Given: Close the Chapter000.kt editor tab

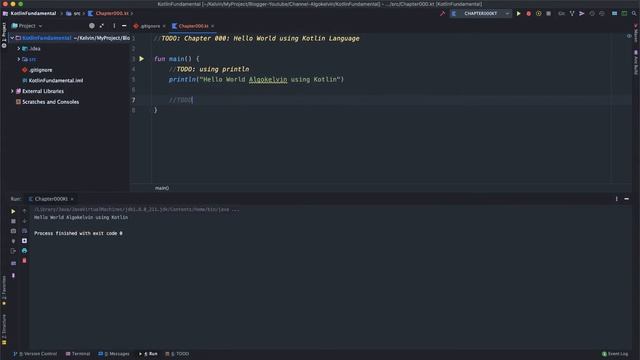Looking at the screenshot, I should point(213,27).
